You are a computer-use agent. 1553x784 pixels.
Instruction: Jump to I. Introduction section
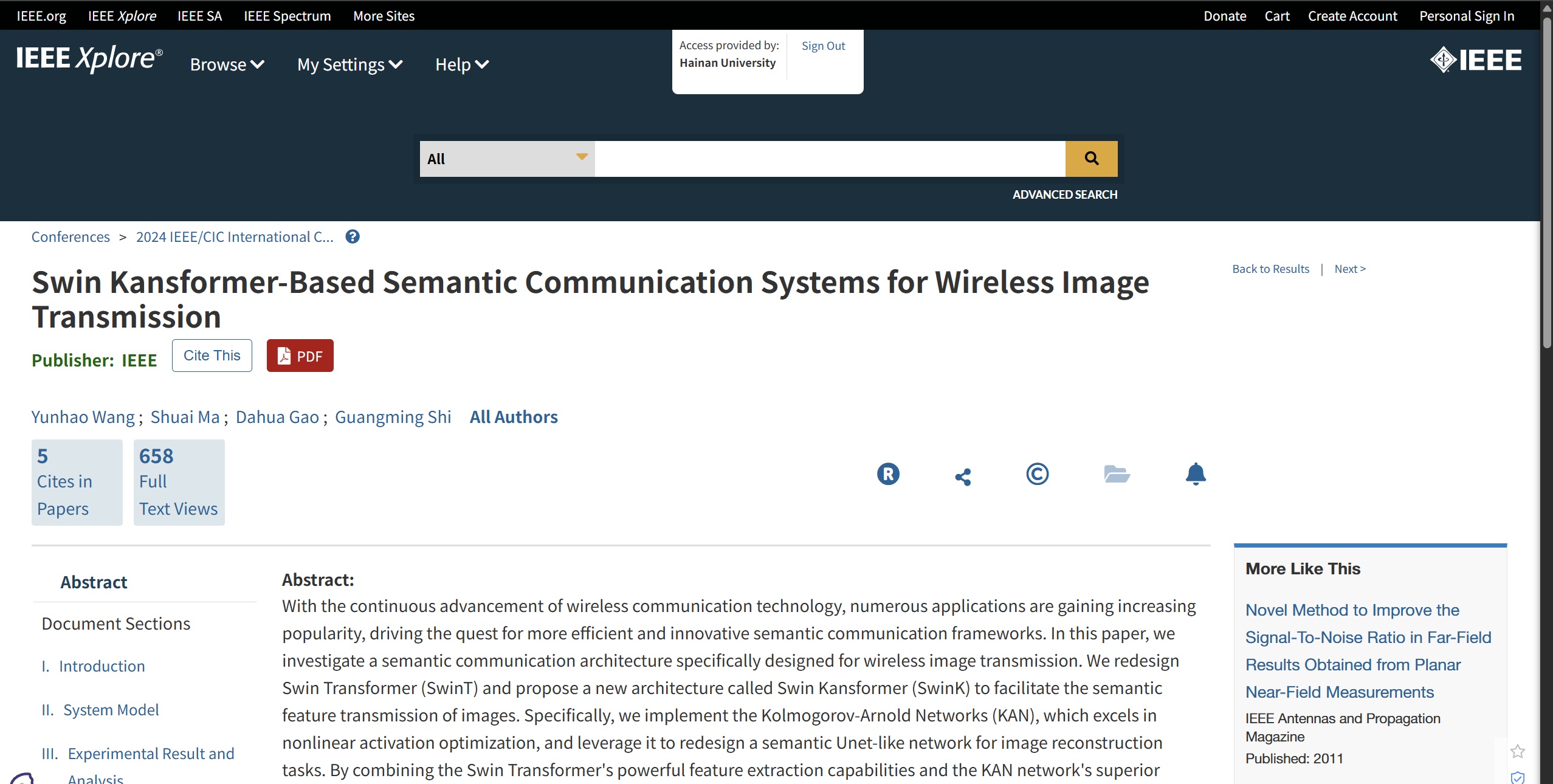click(x=102, y=666)
